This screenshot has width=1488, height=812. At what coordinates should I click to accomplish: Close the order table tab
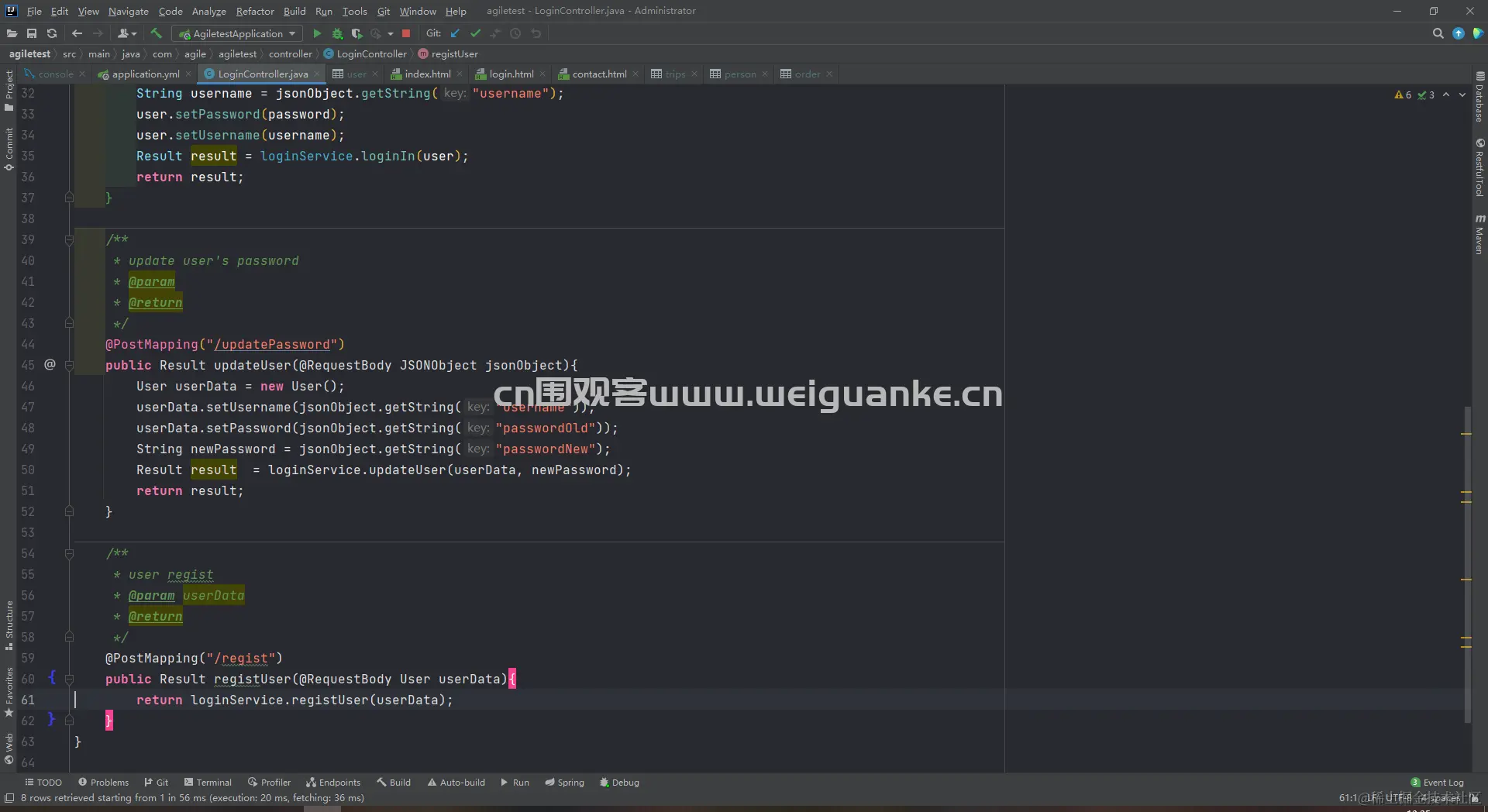point(829,74)
